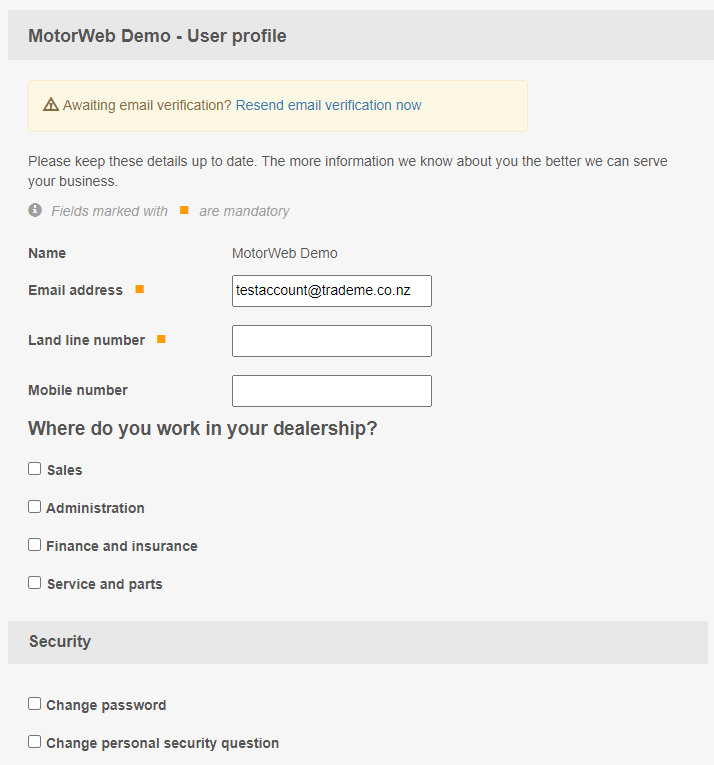Image resolution: width=714 pixels, height=765 pixels.
Task: Toggle the Change password checkbox
Action: (x=35, y=704)
